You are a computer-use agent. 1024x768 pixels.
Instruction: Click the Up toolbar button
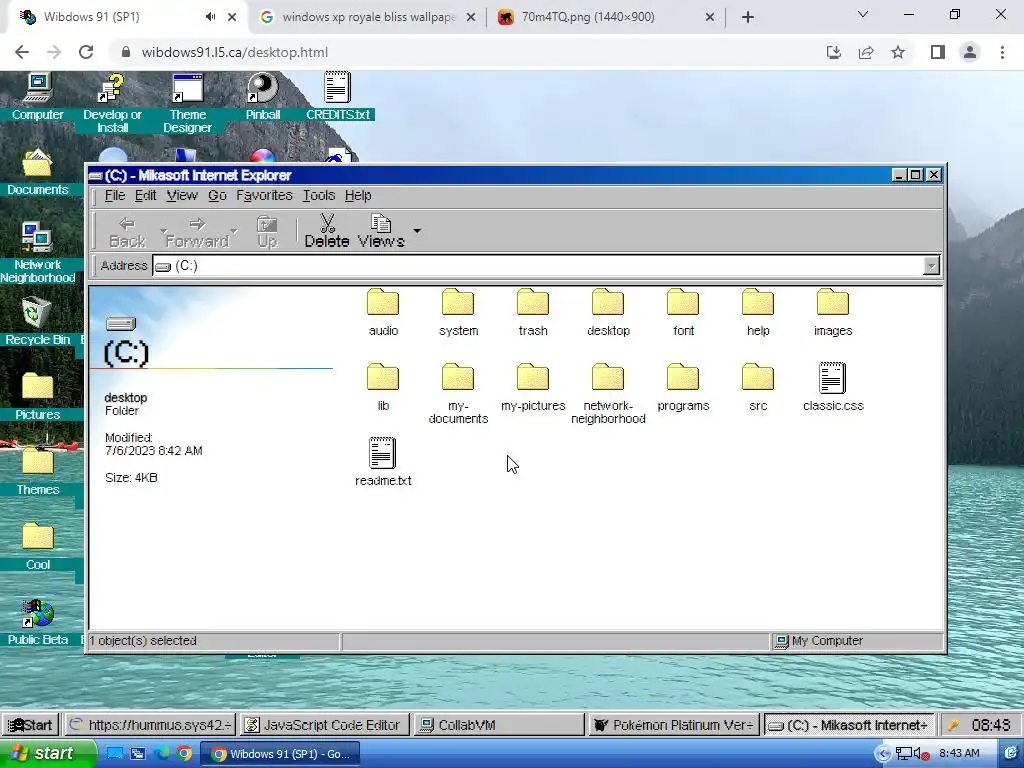tap(267, 231)
